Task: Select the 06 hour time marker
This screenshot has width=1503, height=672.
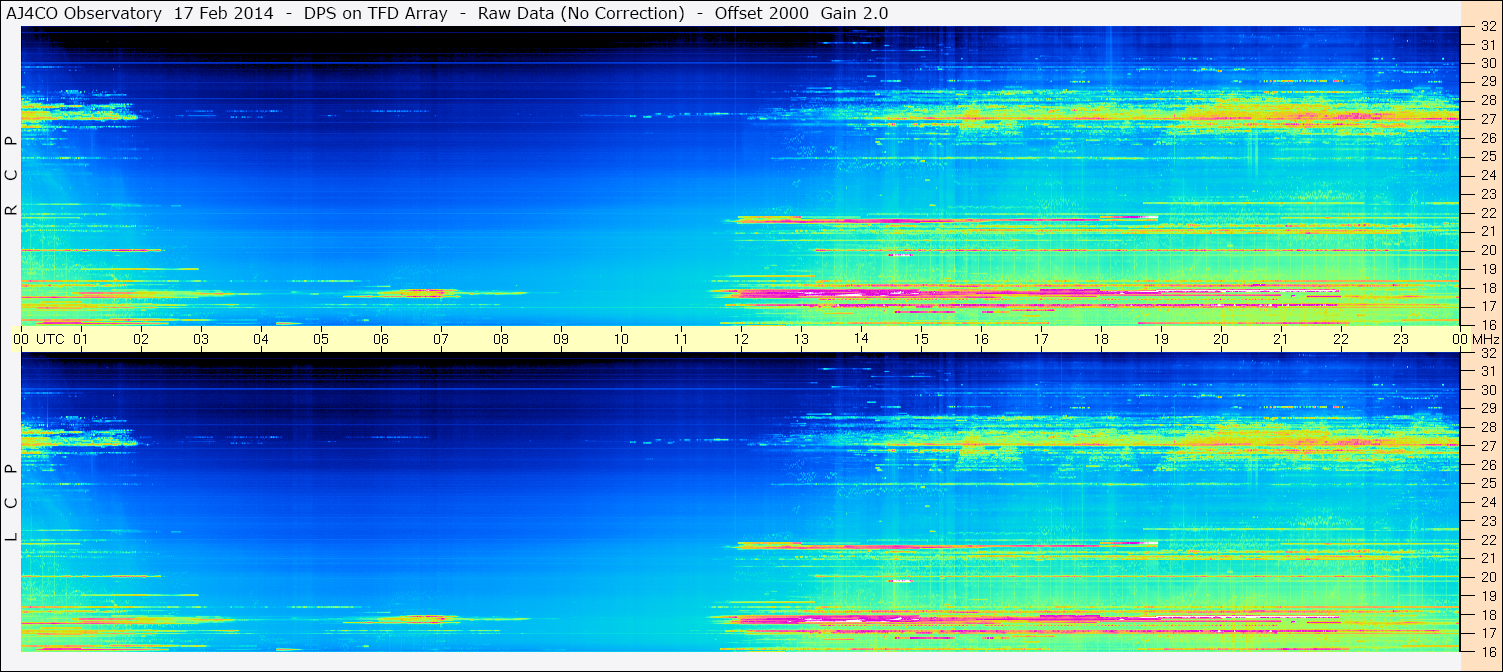Action: pyautogui.click(x=381, y=339)
